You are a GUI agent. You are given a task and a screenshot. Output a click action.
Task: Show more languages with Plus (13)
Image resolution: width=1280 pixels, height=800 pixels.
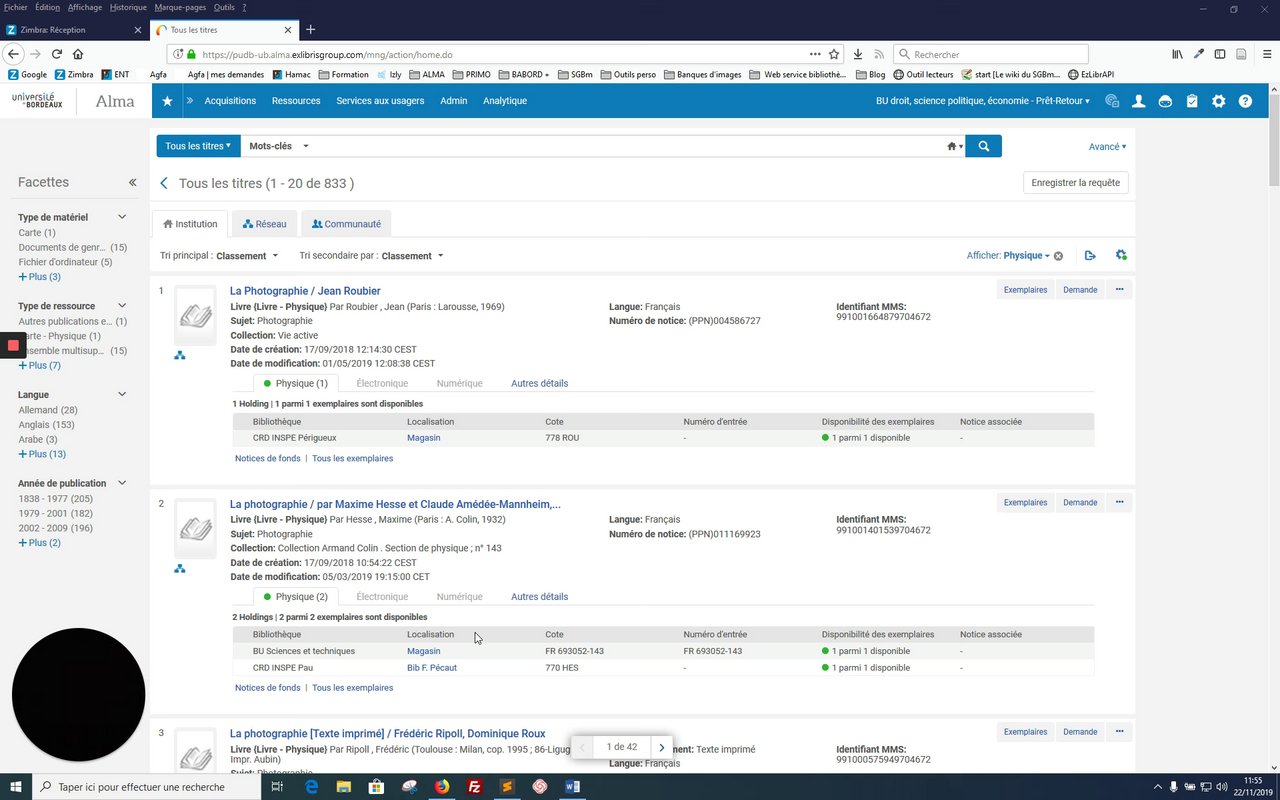point(42,454)
